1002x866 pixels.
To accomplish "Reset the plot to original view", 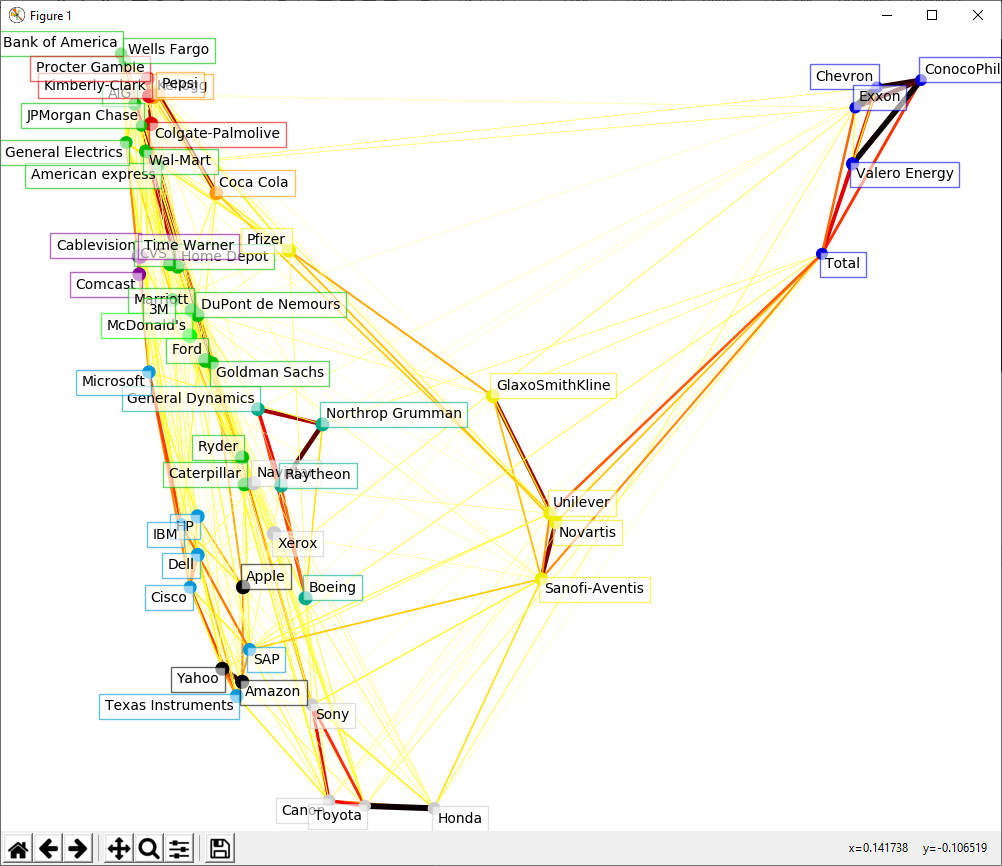I will point(18,849).
